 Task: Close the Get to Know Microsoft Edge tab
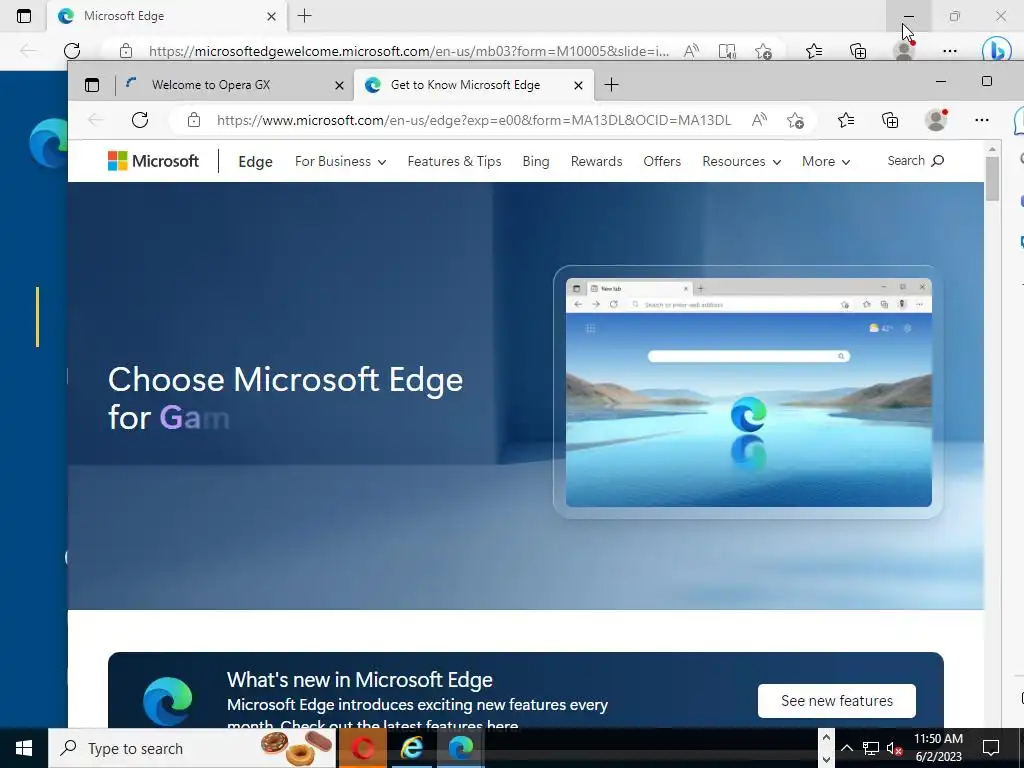[x=578, y=86]
